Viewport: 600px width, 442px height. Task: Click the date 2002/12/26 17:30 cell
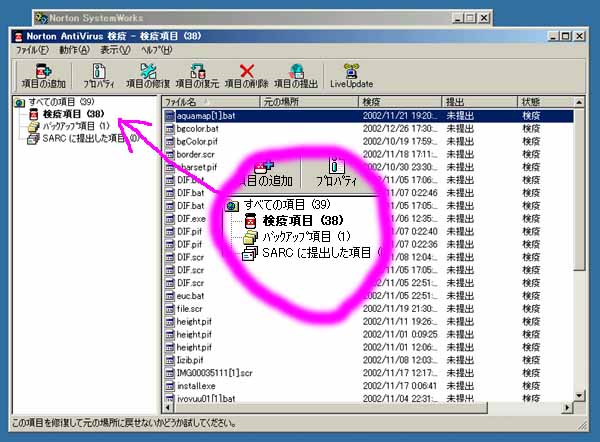pyautogui.click(x=400, y=129)
